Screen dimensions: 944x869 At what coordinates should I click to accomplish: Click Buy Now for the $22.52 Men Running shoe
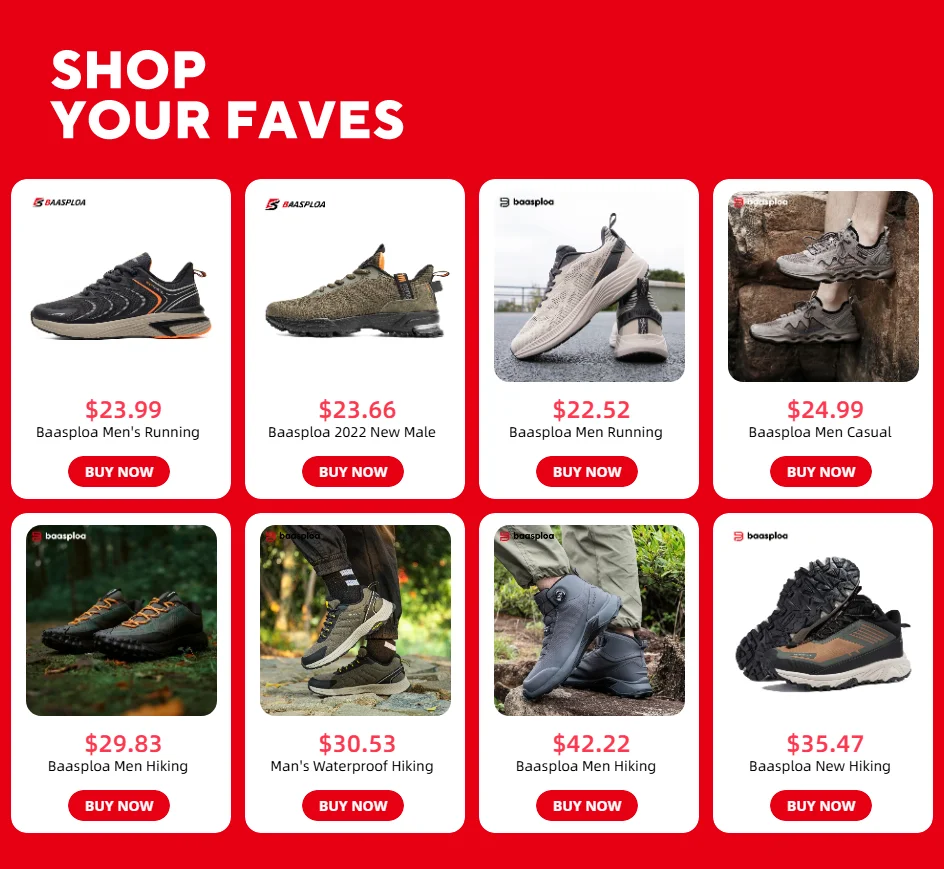coord(587,472)
